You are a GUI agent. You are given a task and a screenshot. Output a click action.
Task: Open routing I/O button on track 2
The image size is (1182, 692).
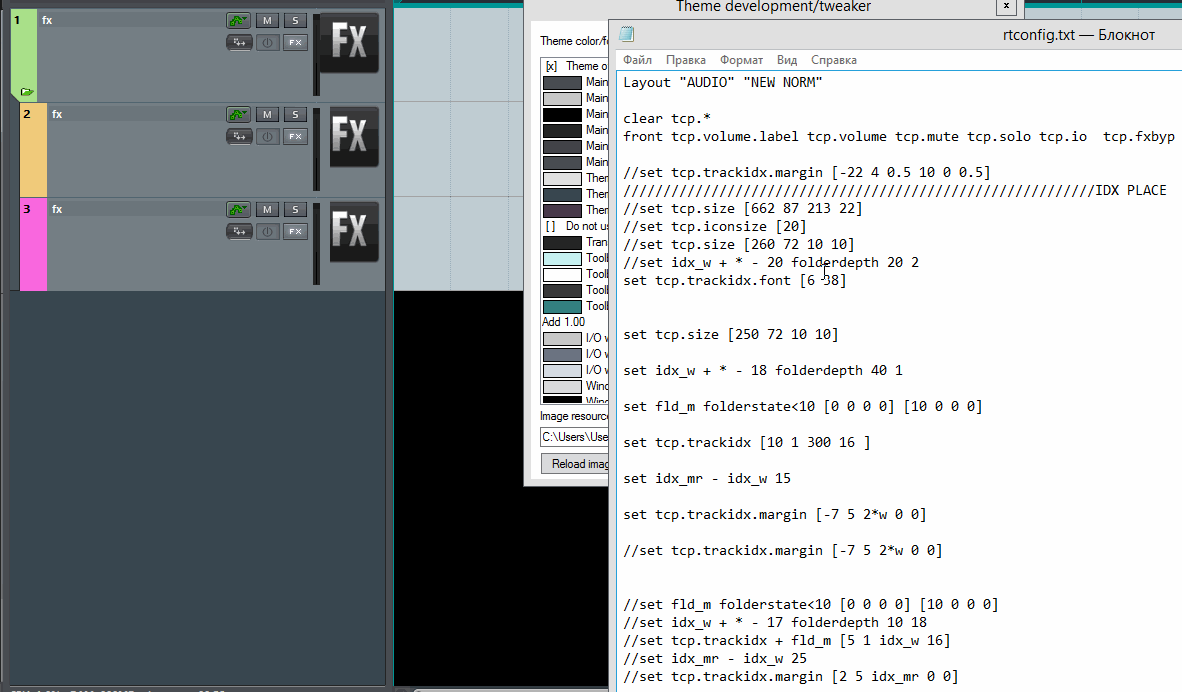(239, 136)
